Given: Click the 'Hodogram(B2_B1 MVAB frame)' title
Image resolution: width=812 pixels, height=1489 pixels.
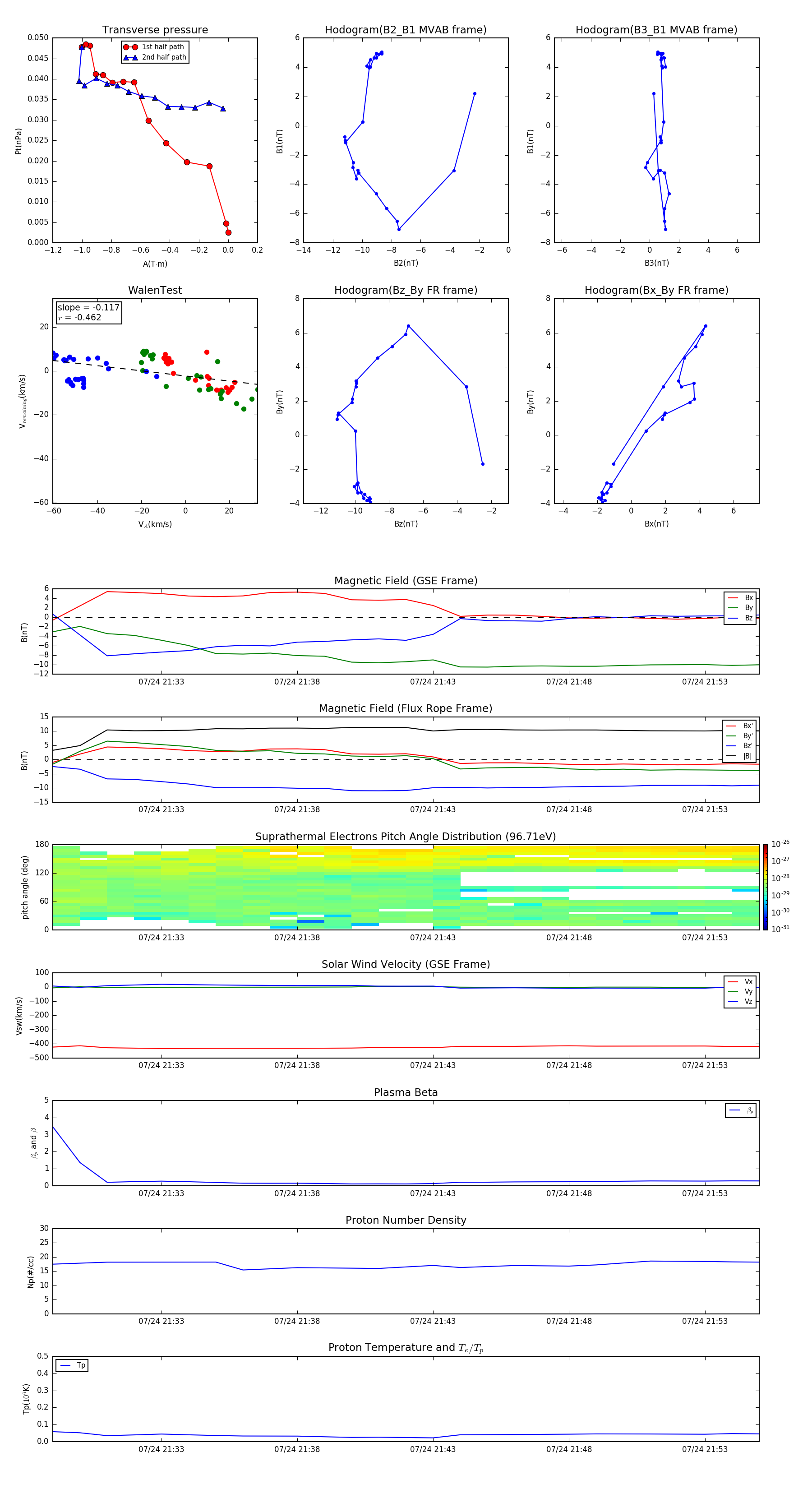Looking at the screenshot, I should click(x=406, y=29).
